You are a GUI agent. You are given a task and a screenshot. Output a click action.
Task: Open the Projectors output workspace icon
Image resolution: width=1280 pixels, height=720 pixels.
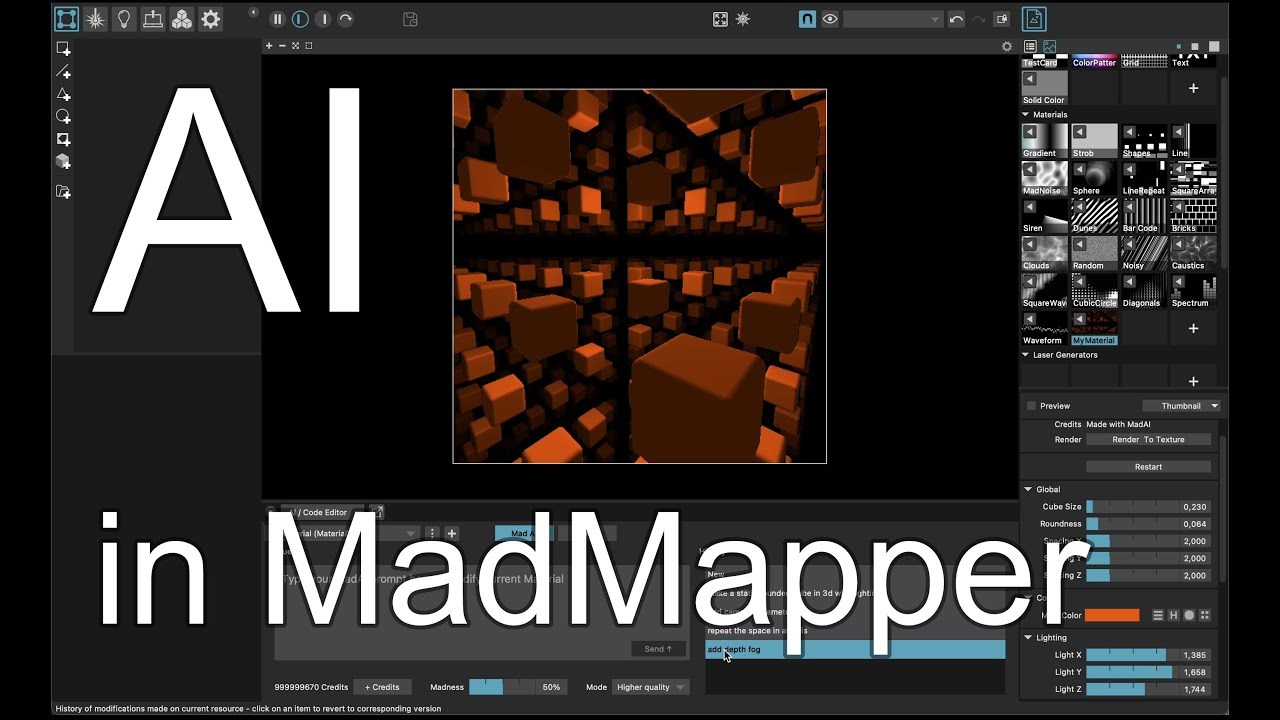153,18
